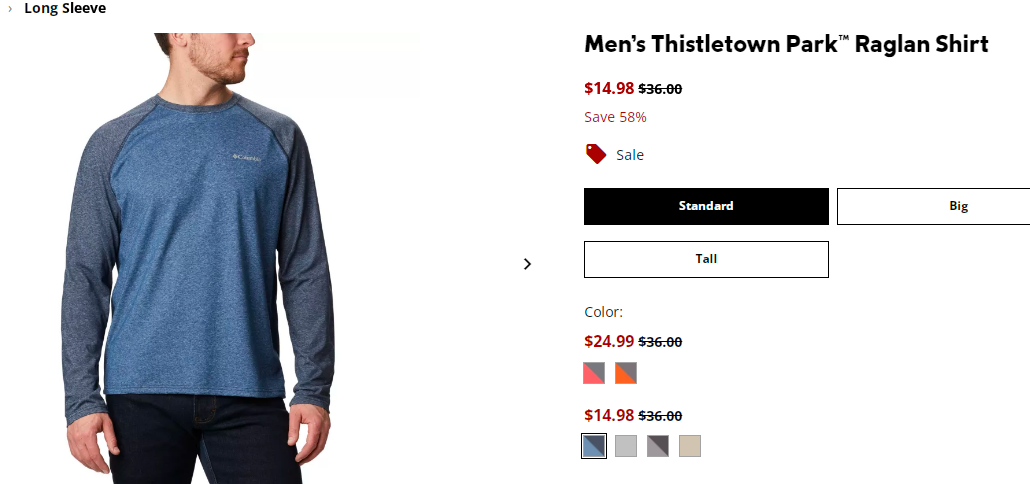The height and width of the screenshot is (484, 1030).
Task: Select the Standard fit option
Action: click(706, 206)
